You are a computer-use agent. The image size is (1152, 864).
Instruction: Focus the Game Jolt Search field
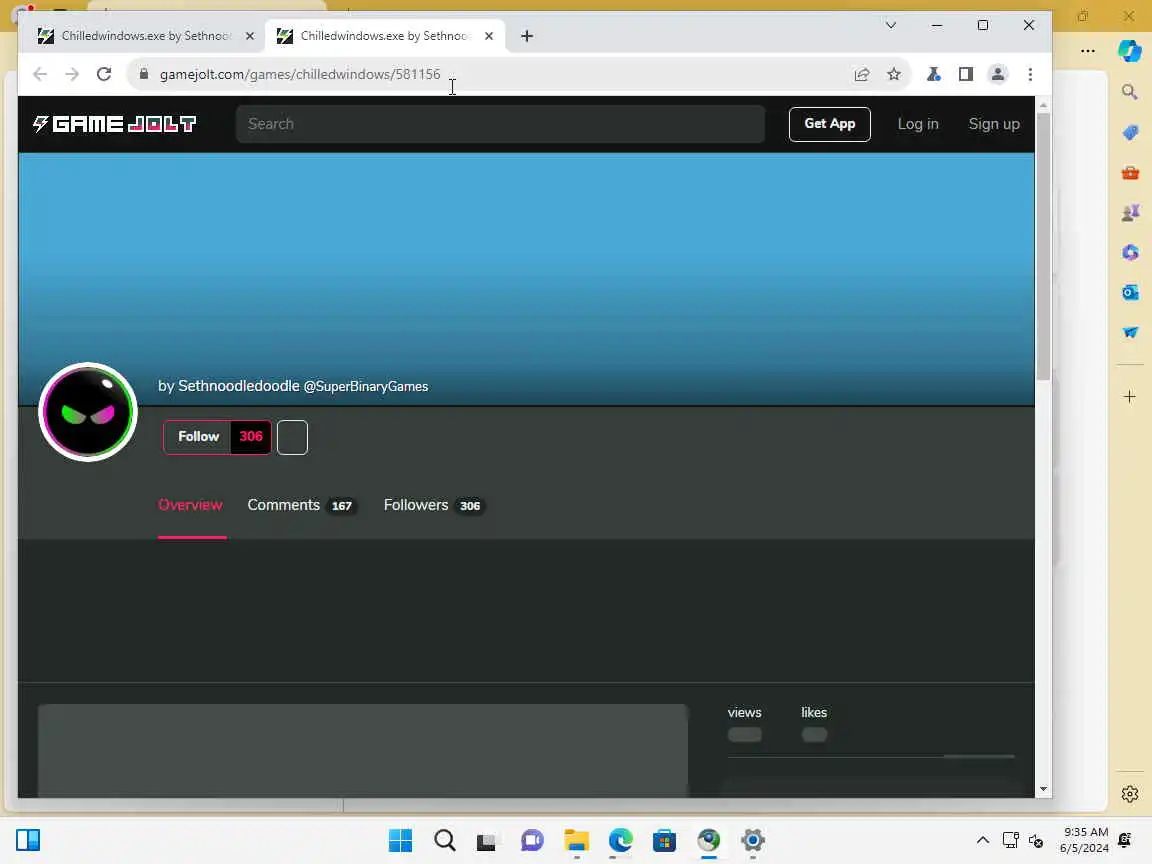point(500,123)
